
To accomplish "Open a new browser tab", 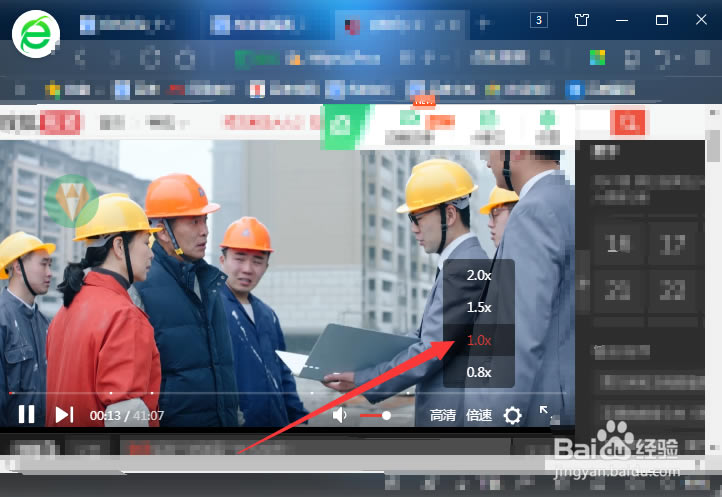I will pyautogui.click(x=485, y=23).
